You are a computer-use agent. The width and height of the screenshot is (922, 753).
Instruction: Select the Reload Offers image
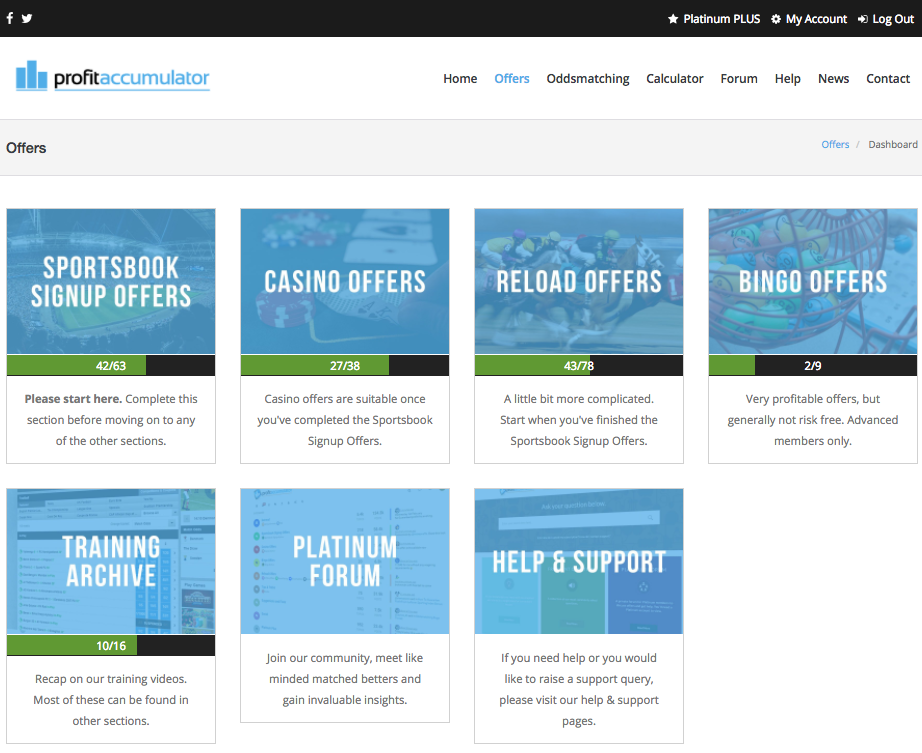[579, 281]
